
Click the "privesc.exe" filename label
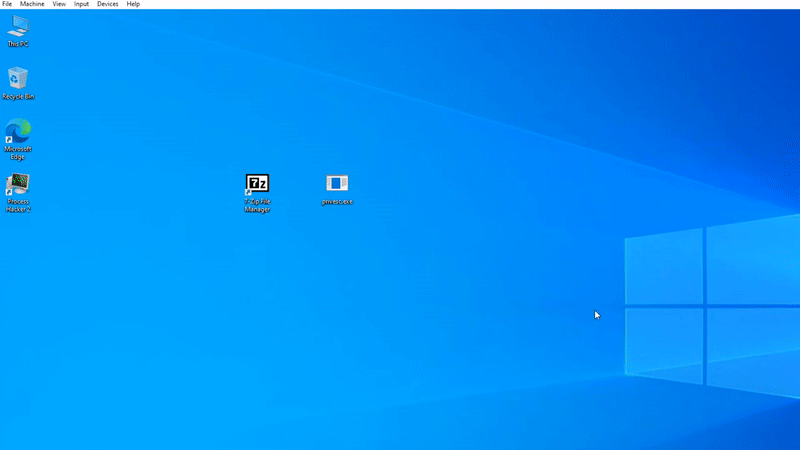tap(337, 202)
